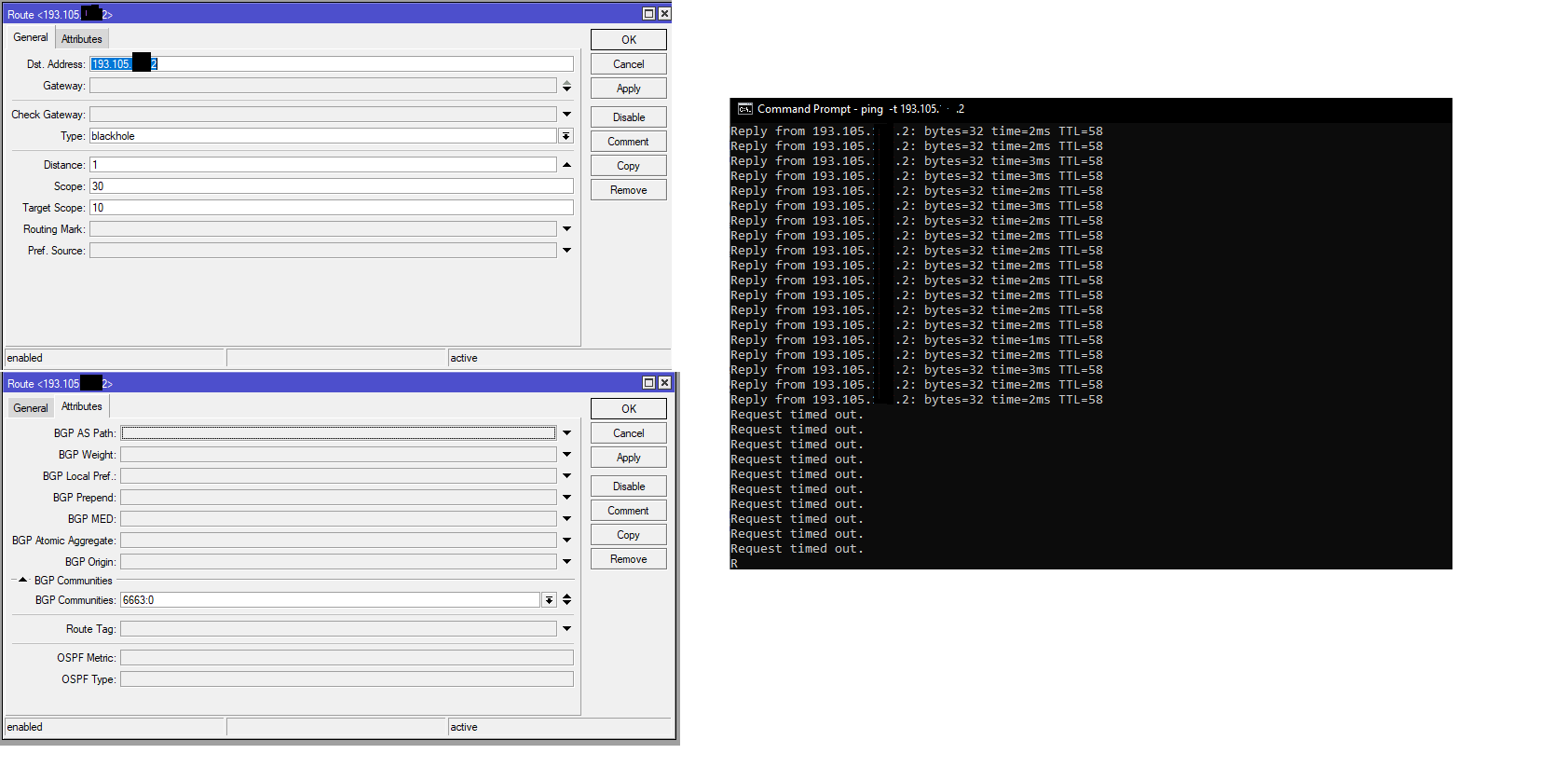The image size is (1568, 781).
Task: Collapse the BGP Communities section
Action: pos(23,581)
